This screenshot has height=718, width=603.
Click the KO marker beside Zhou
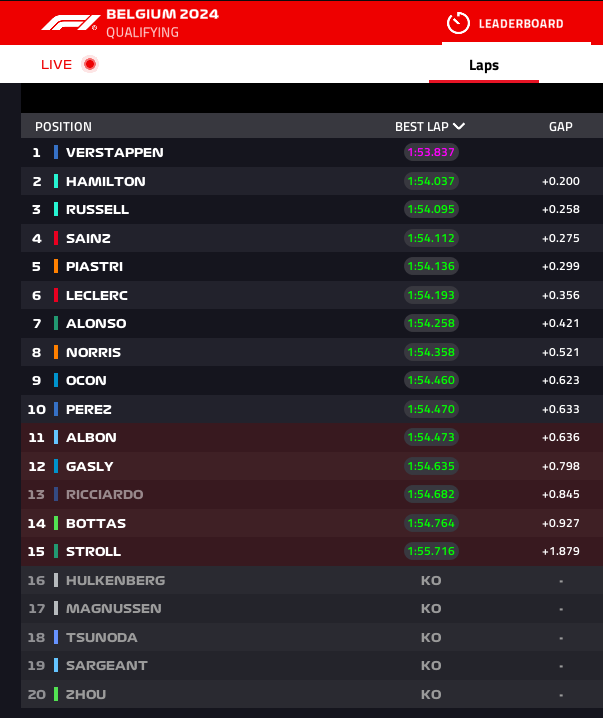click(431, 694)
